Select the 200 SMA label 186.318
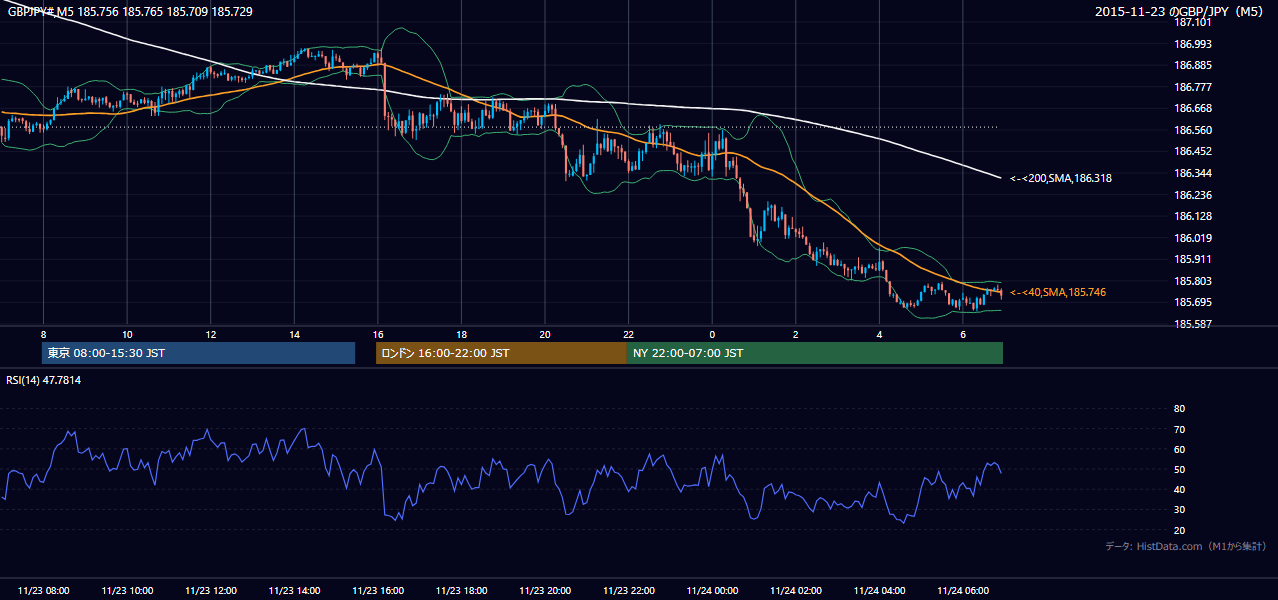The image size is (1278, 600). coord(1060,178)
